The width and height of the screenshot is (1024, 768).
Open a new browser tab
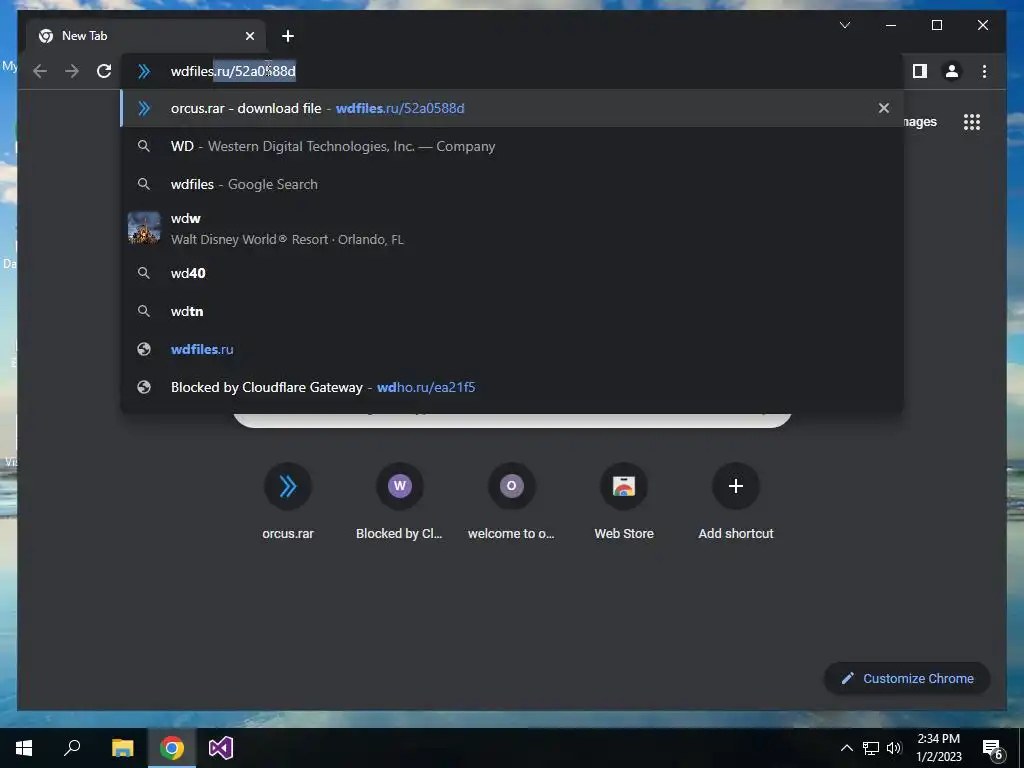(288, 36)
